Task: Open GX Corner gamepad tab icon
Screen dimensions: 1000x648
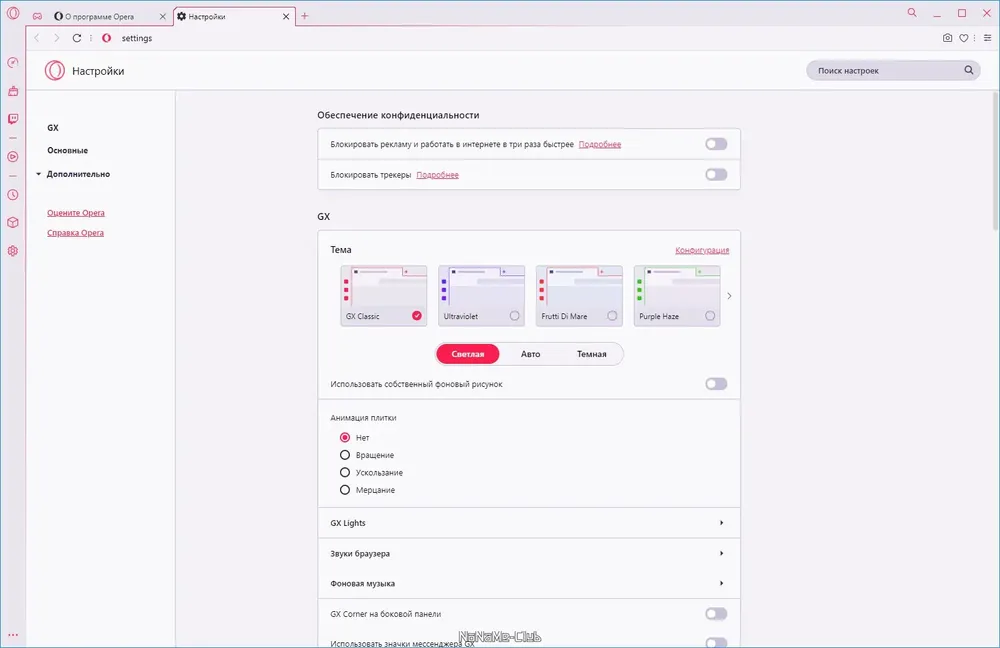Action: (x=37, y=17)
